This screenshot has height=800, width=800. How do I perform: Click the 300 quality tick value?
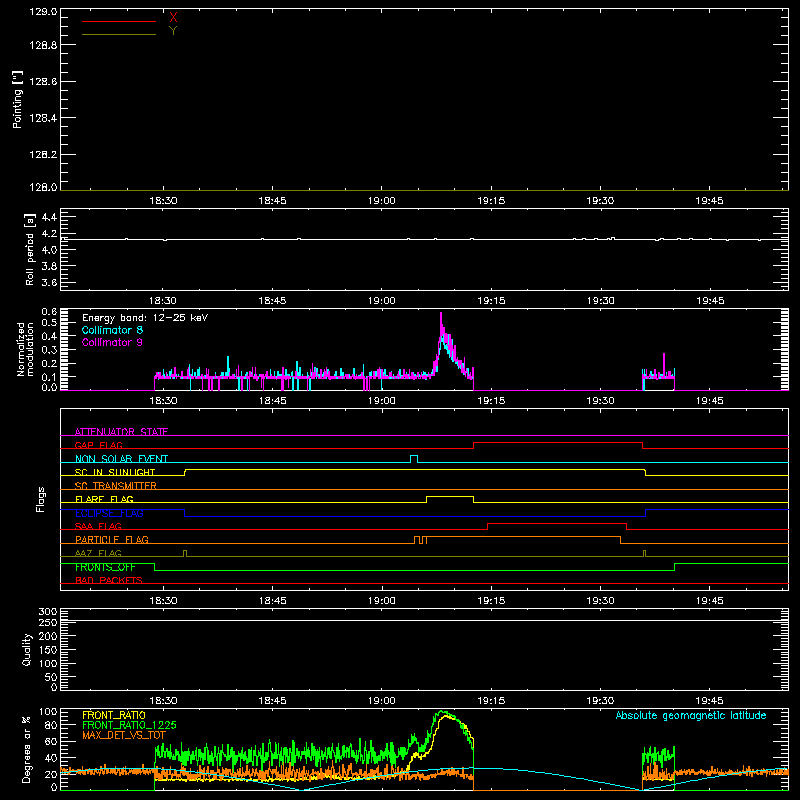[x=48, y=612]
